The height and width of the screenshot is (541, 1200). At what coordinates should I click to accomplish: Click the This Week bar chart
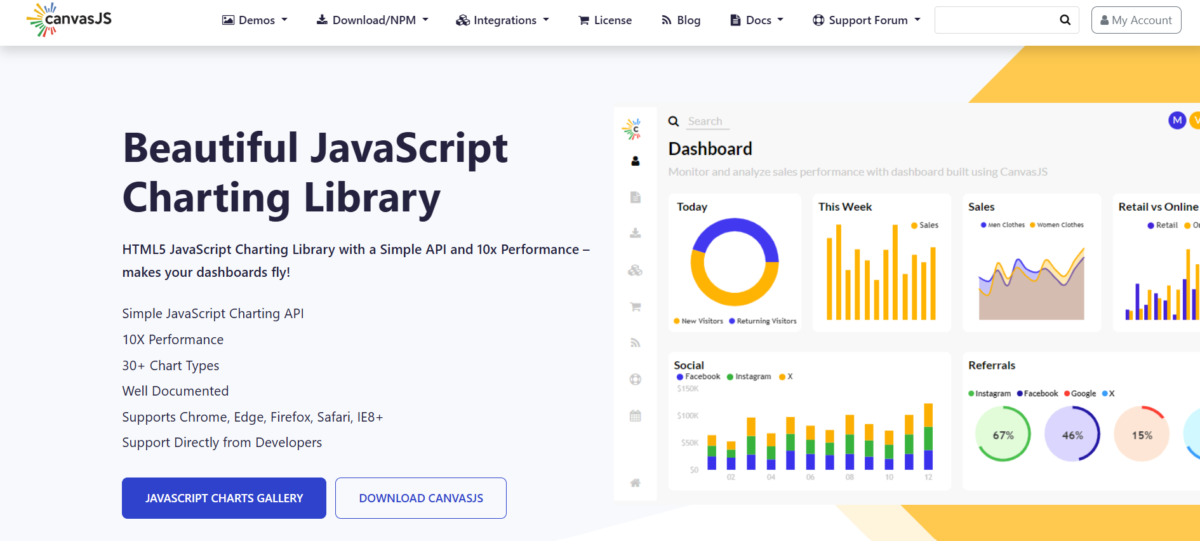(x=880, y=271)
